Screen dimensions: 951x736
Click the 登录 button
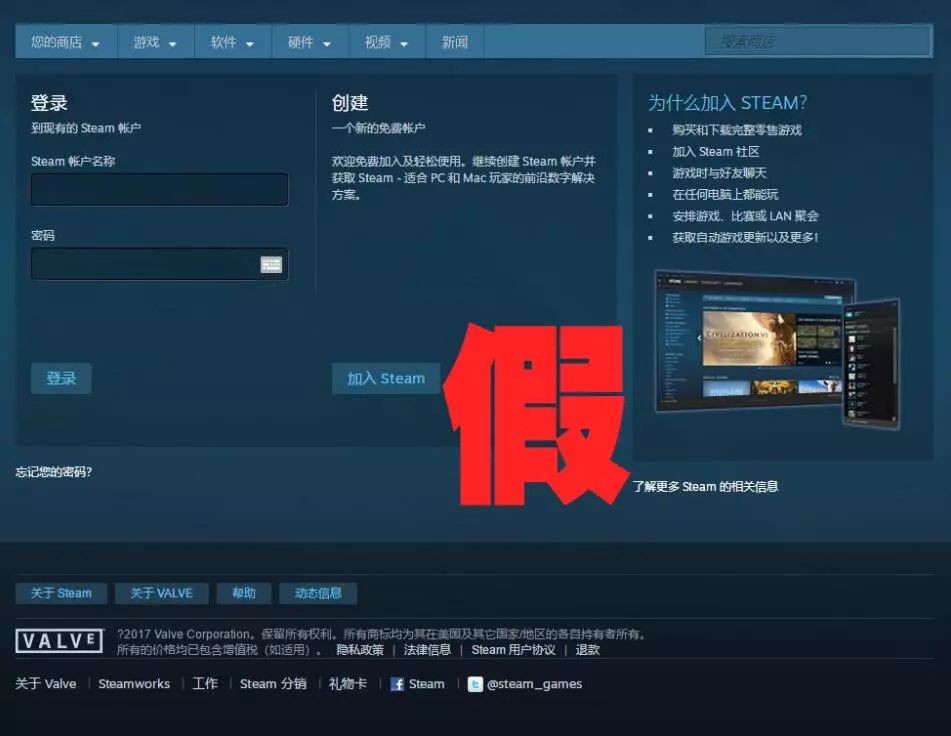61,378
